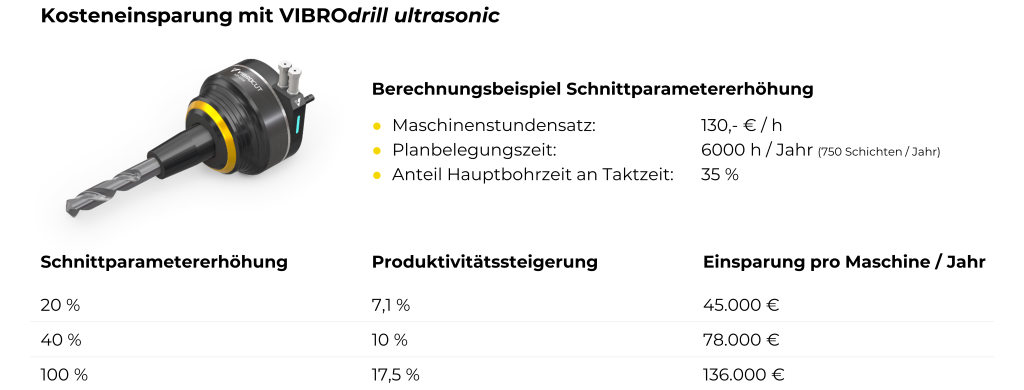Click the Kosteneinsparung mit VIBROdrill ultrasonic heading
The width and height of the screenshot is (1024, 390).
coord(270,16)
